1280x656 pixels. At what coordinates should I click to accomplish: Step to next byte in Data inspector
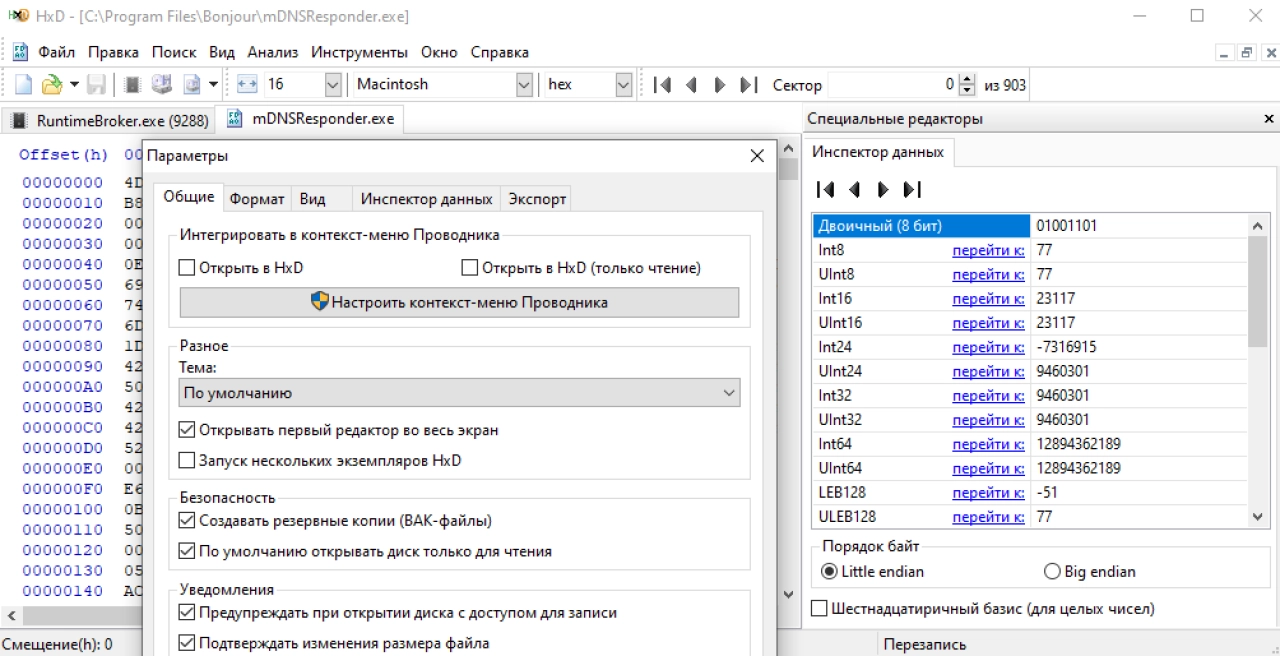(883, 189)
